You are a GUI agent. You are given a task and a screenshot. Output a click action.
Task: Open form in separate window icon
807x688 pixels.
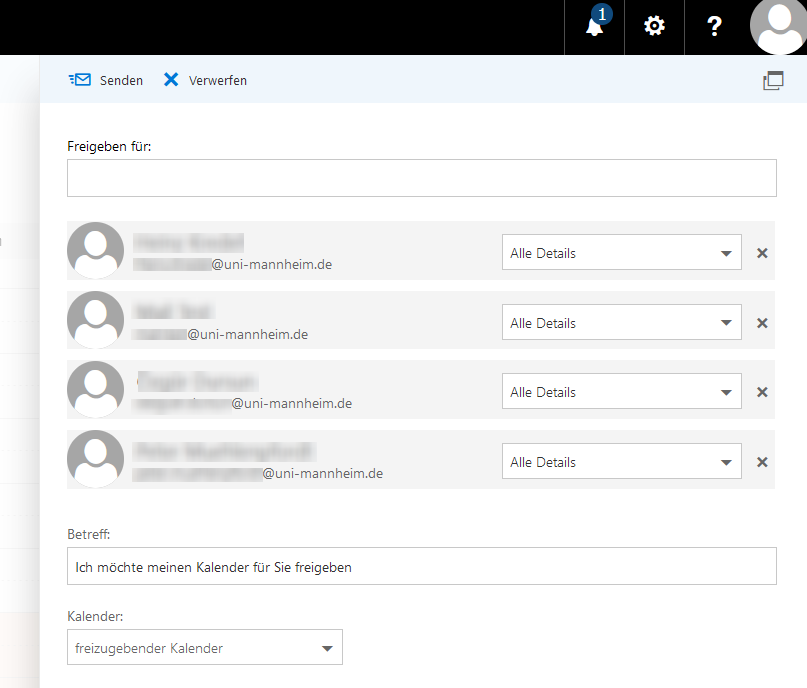point(773,81)
